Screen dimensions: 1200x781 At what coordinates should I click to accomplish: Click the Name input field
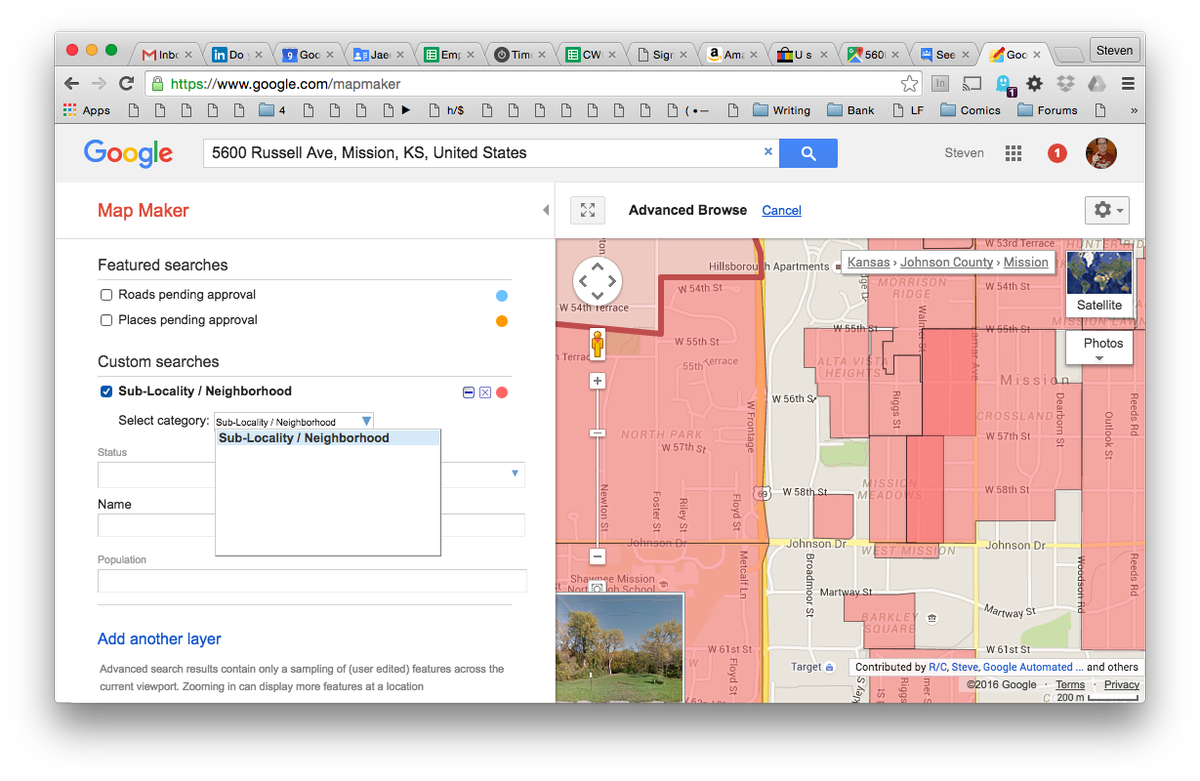[x=311, y=525]
